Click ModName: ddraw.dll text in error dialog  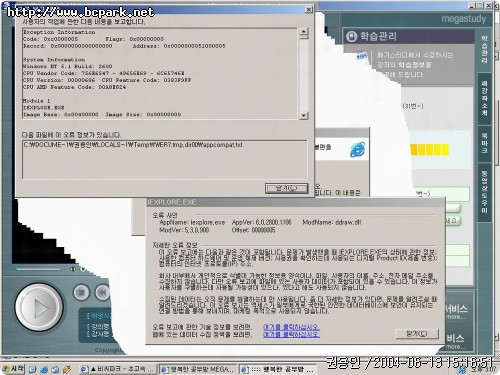(x=332, y=222)
